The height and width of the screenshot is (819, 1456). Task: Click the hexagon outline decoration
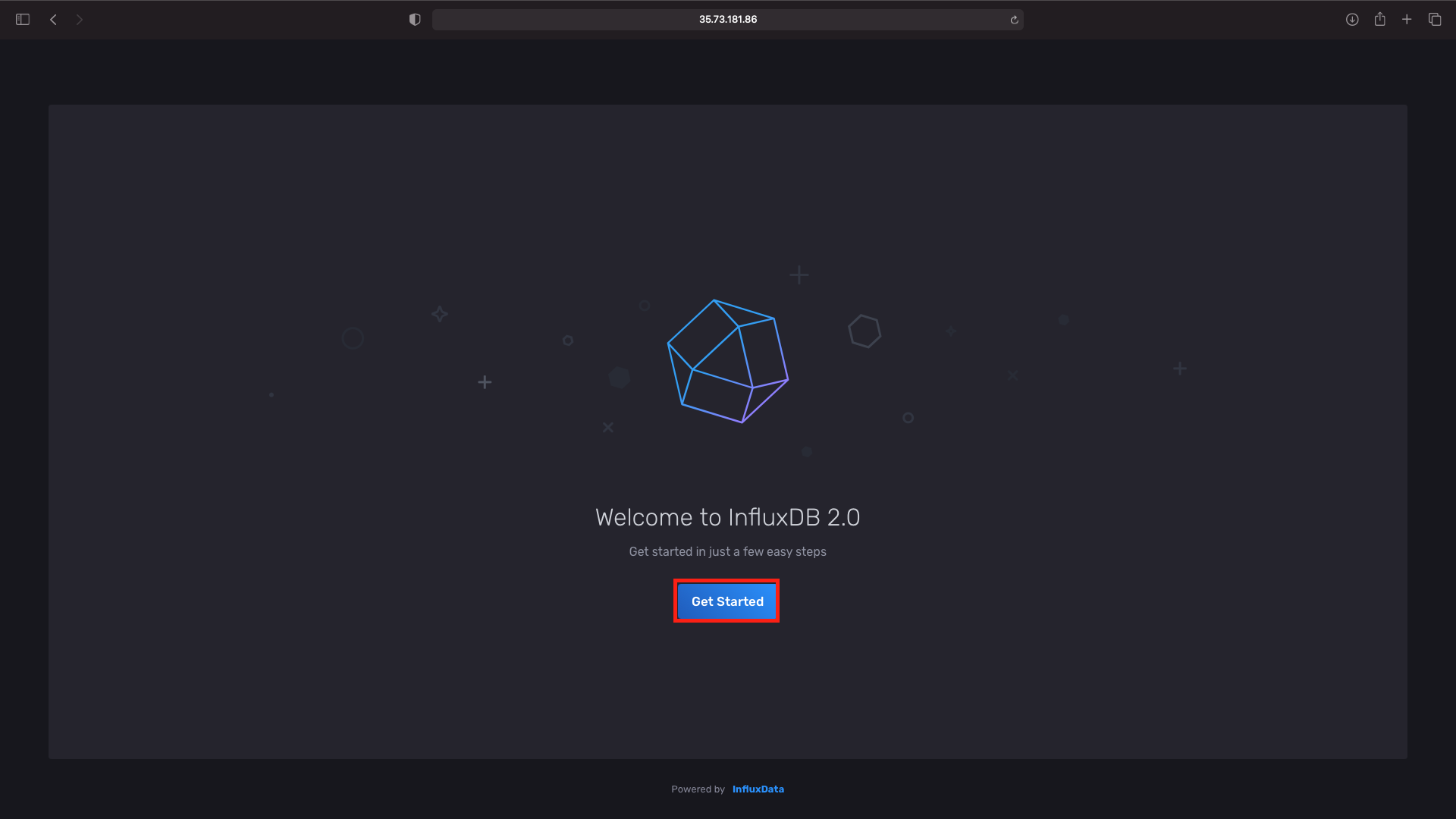[864, 331]
